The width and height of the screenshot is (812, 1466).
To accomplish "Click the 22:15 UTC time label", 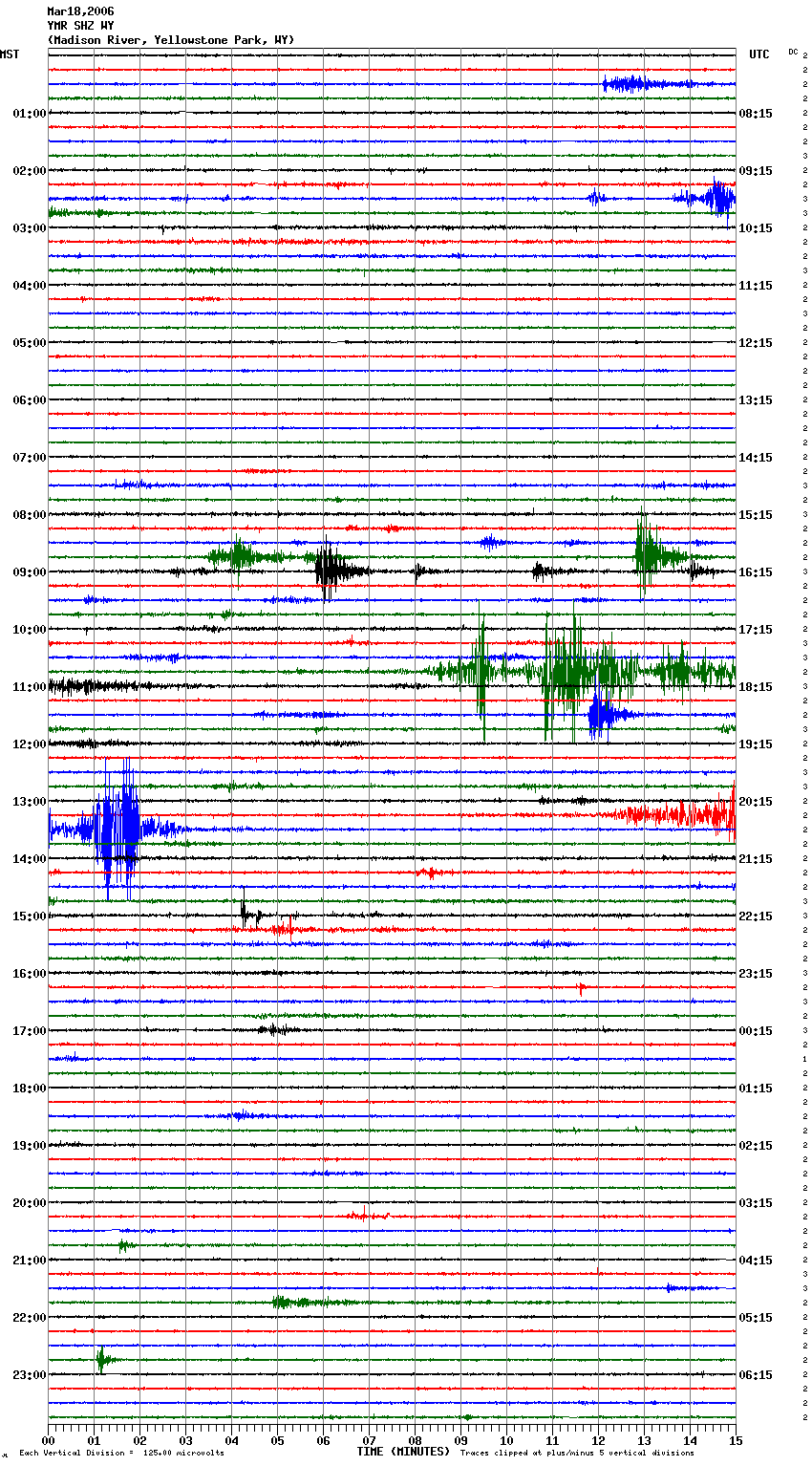I will coord(756,916).
